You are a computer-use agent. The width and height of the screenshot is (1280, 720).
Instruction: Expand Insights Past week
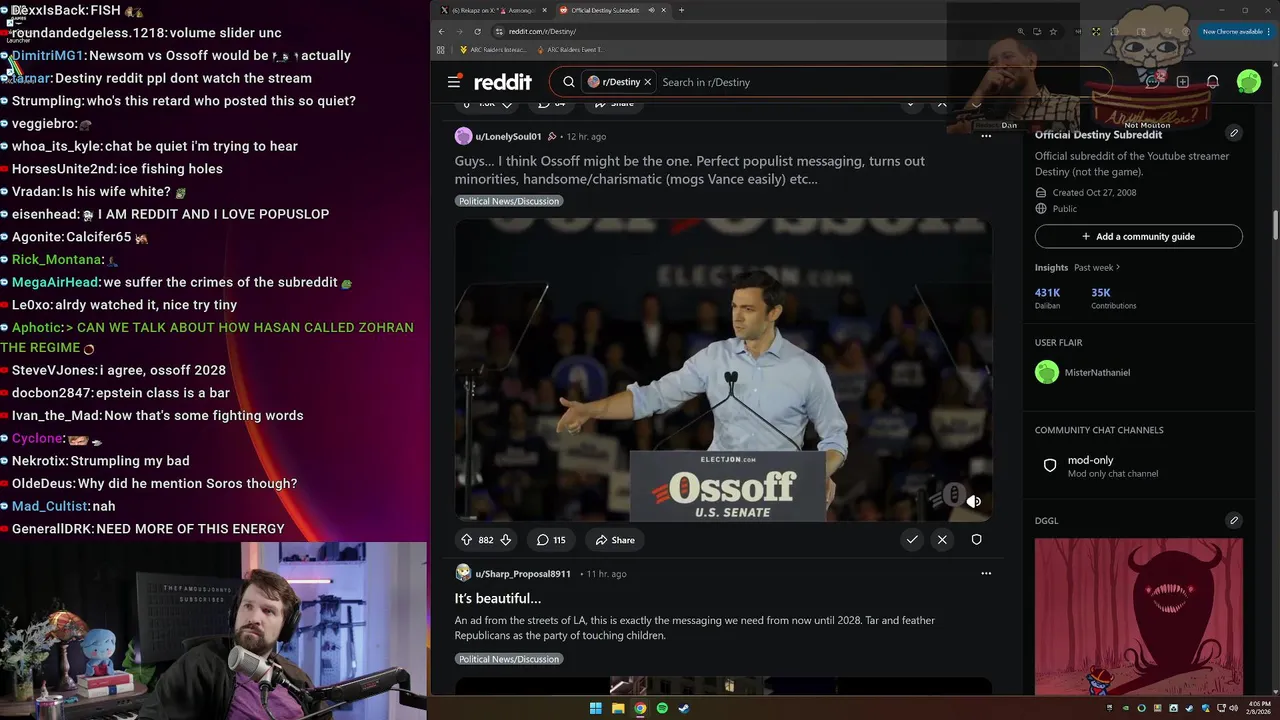tap(1097, 268)
